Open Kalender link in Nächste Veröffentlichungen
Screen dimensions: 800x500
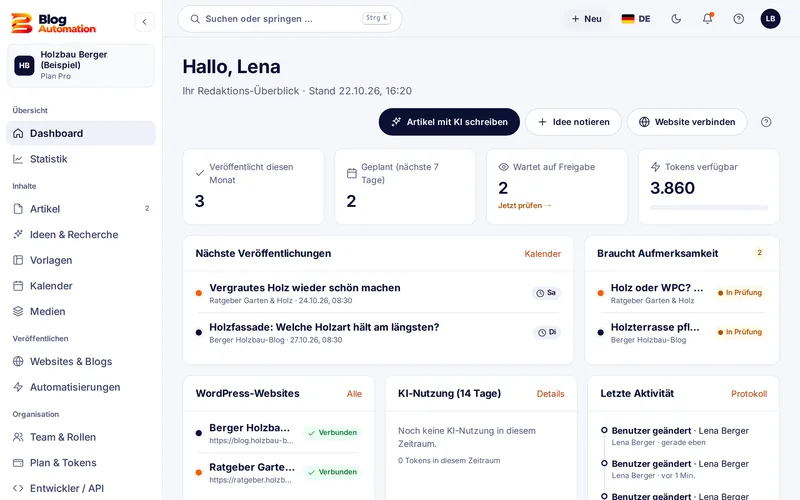click(542, 254)
